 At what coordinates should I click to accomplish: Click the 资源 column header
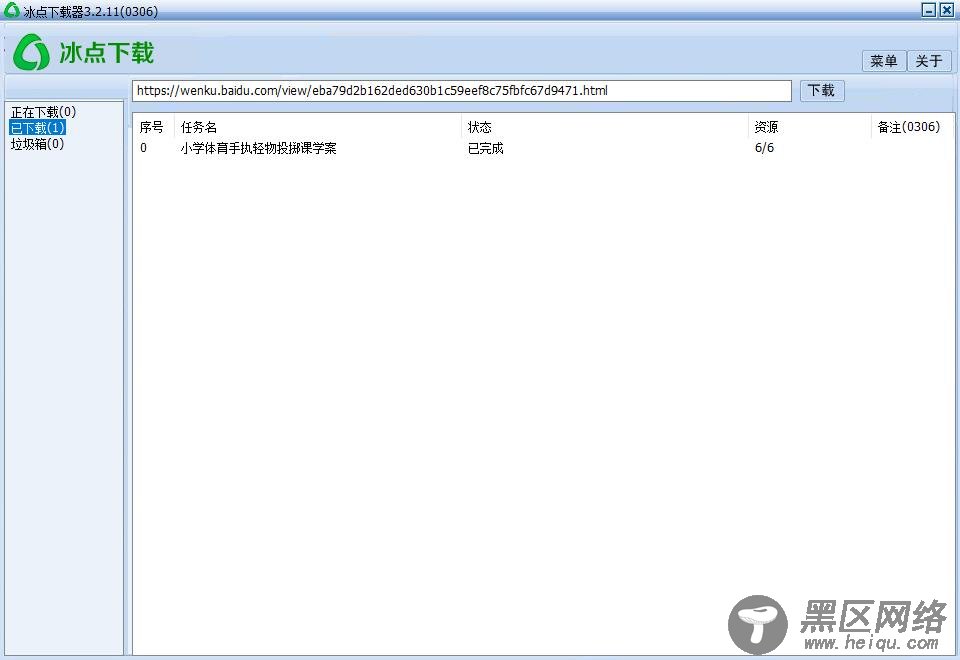(x=766, y=127)
